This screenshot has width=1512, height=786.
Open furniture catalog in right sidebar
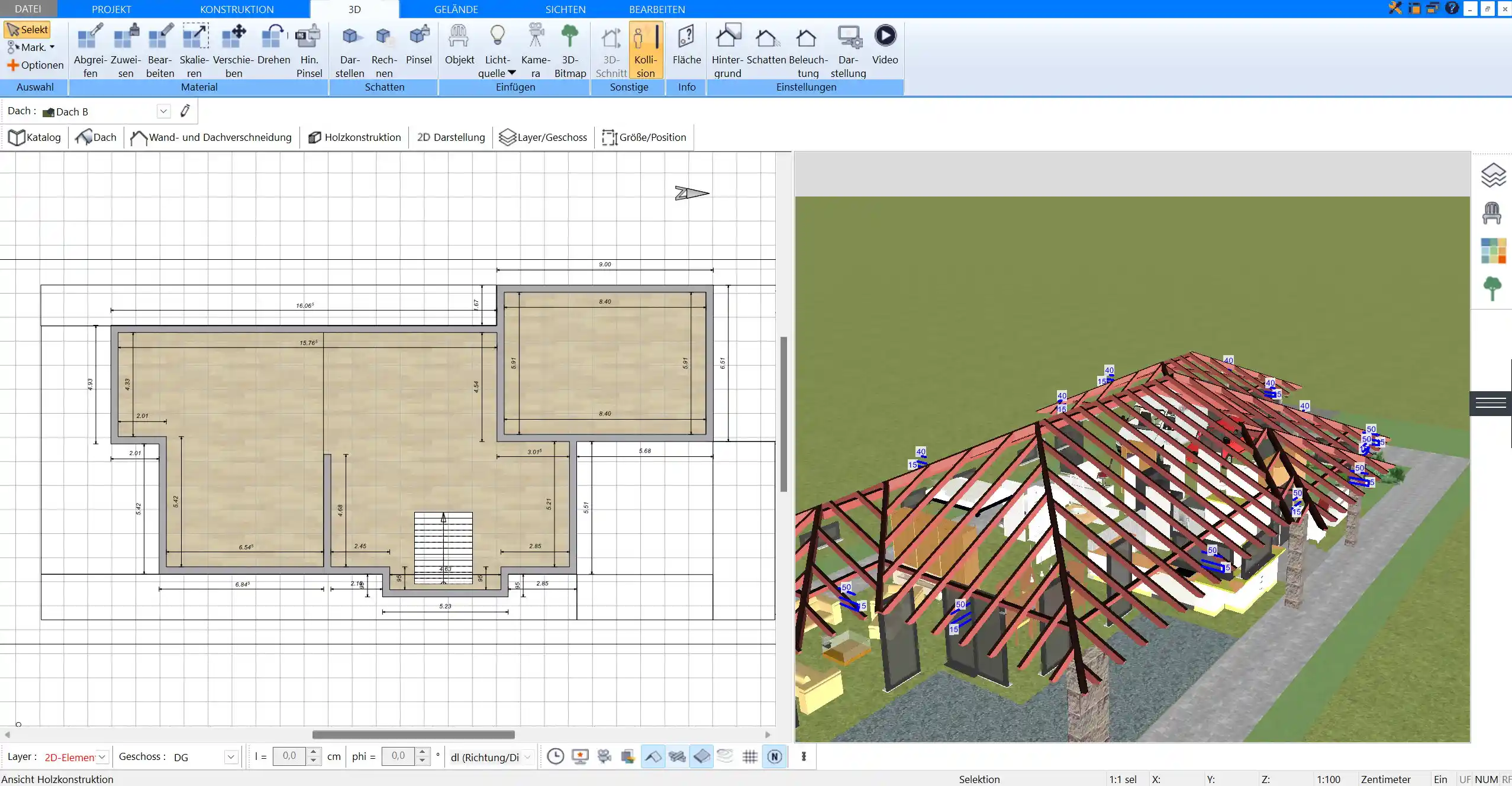pos(1492,213)
